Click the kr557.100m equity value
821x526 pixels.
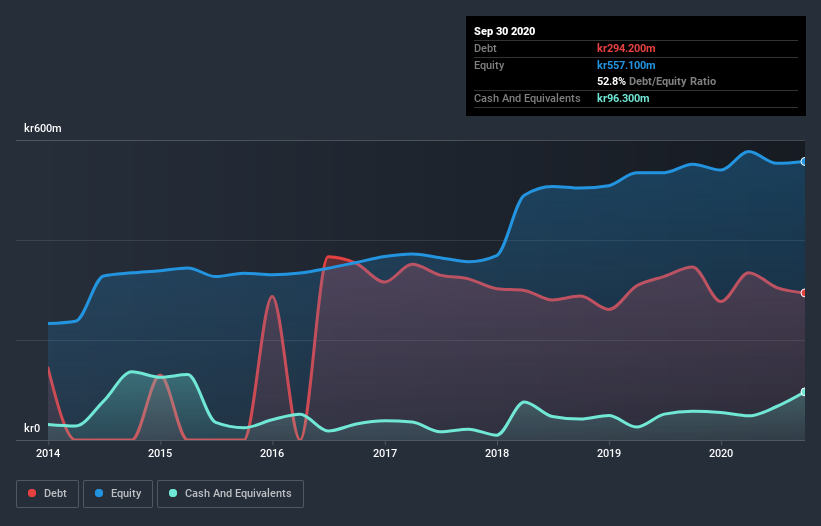pos(626,65)
